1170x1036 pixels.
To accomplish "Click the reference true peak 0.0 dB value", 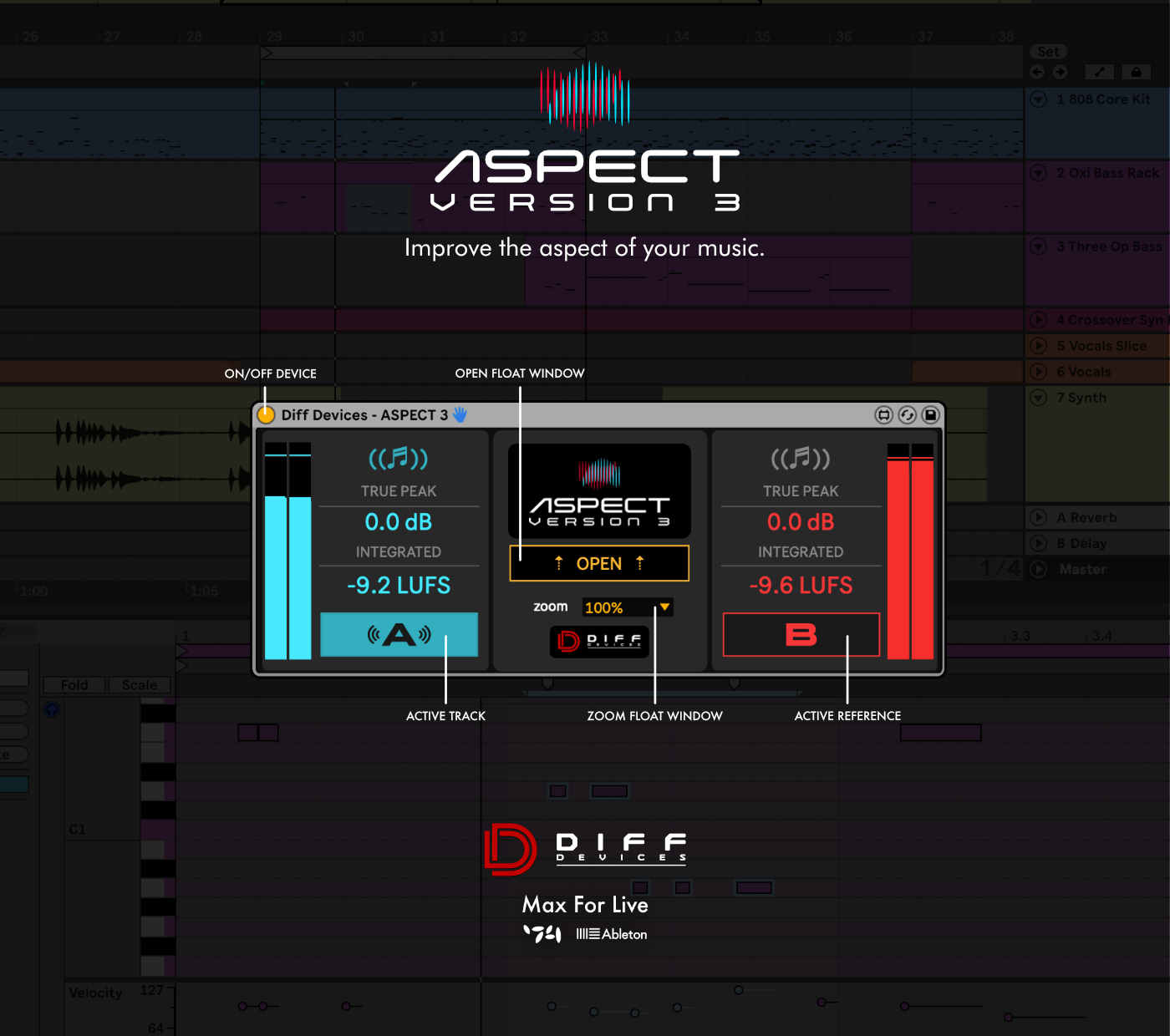I will [x=801, y=522].
